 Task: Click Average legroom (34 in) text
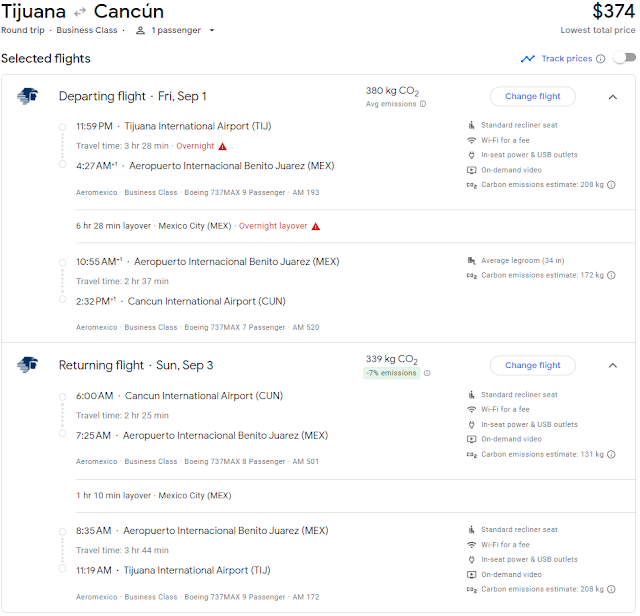click(525, 261)
